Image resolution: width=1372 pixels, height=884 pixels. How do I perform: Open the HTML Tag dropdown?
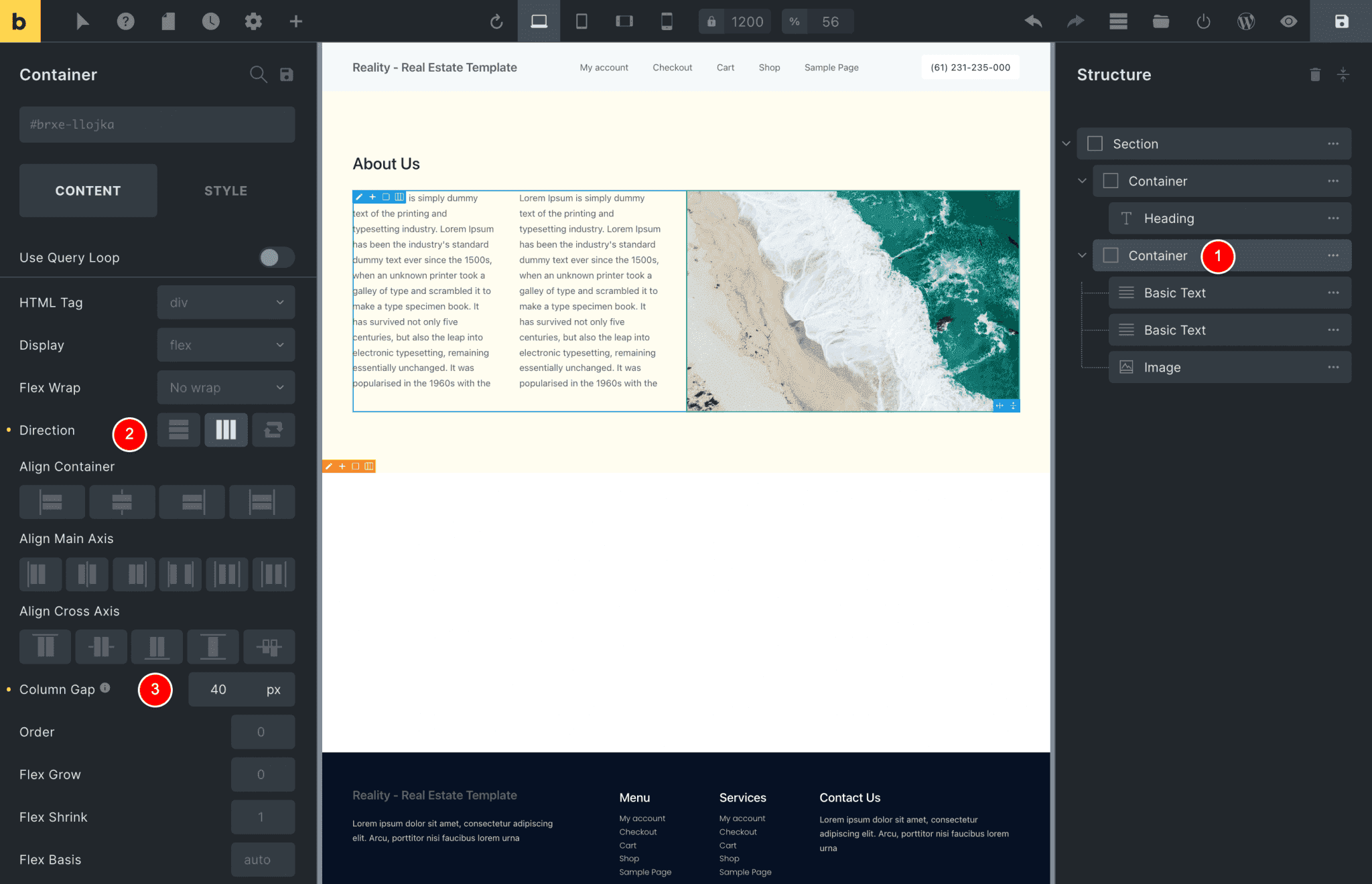(x=226, y=302)
